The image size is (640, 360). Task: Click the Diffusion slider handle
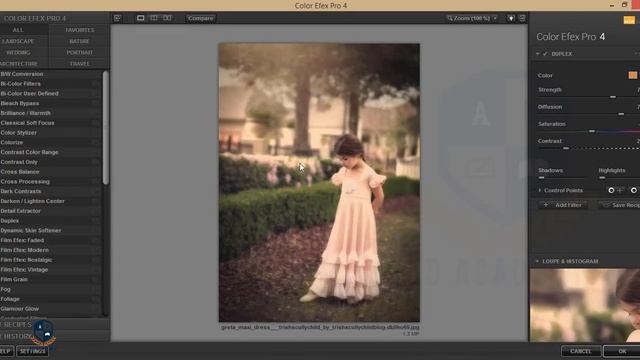click(621, 114)
